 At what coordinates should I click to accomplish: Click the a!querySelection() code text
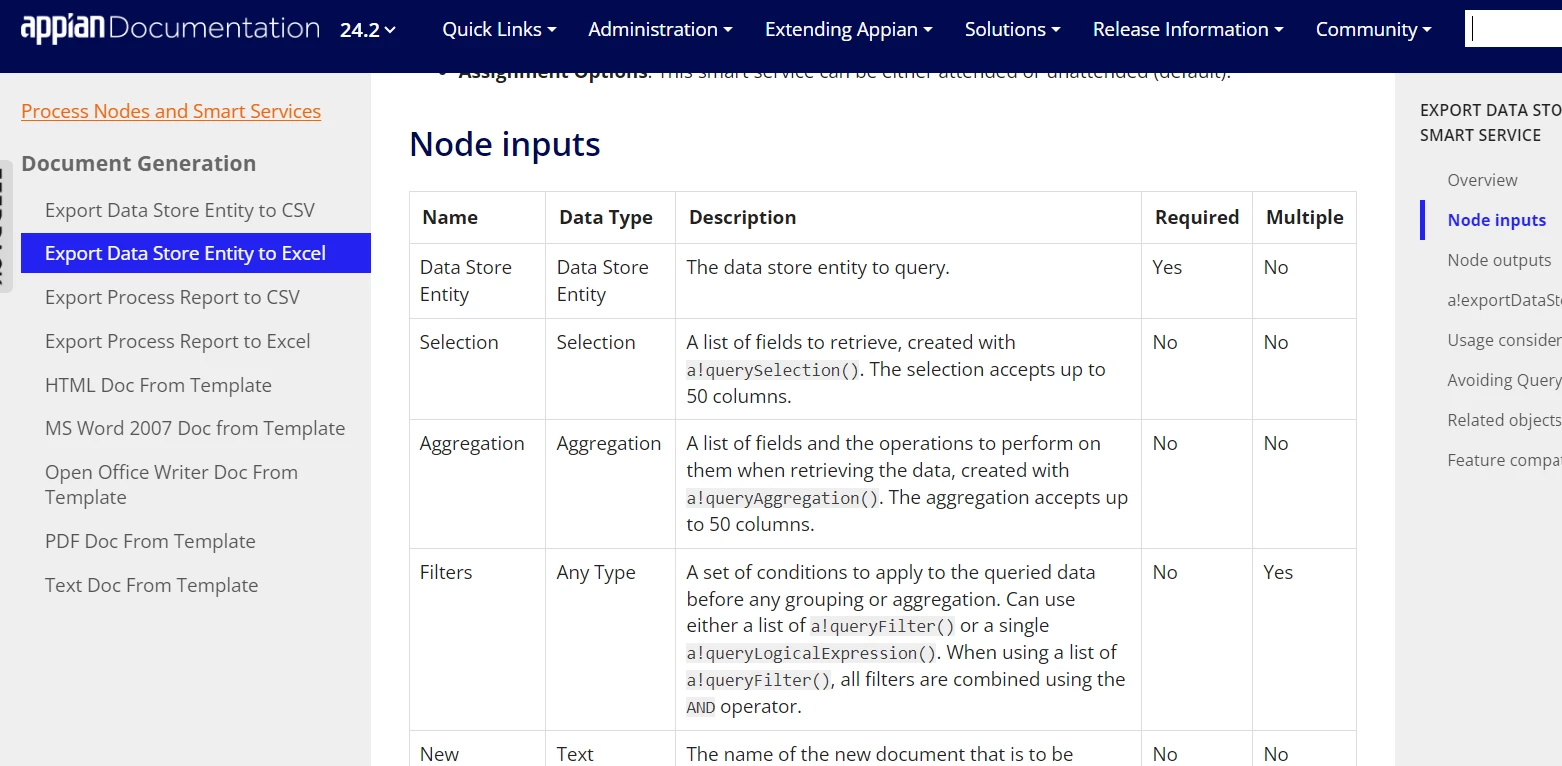(x=773, y=370)
